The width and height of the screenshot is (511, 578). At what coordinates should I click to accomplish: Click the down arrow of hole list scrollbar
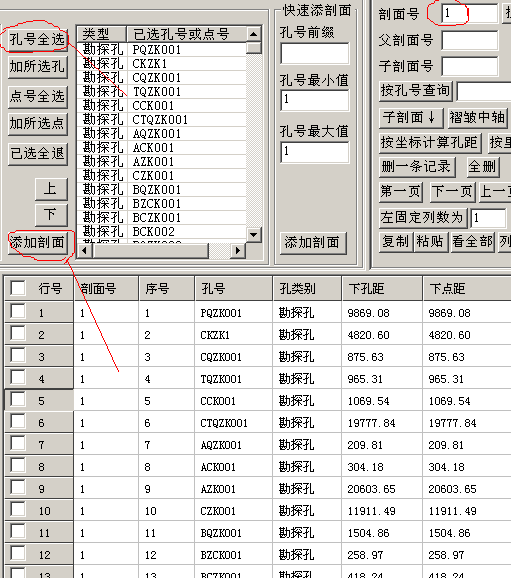point(253,234)
